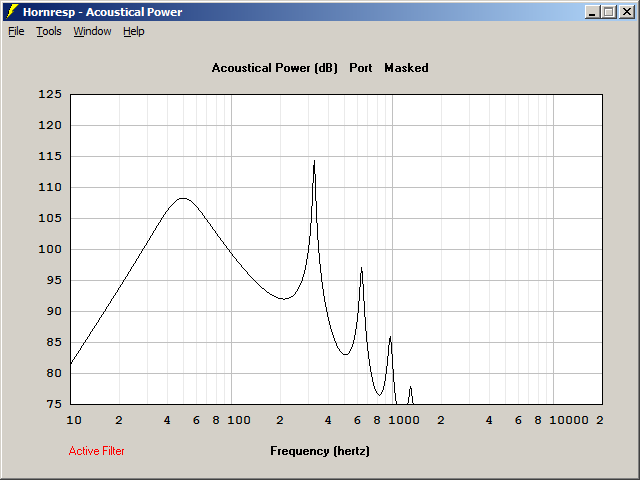Click the curve dip near 92 dB
This screenshot has height=480, width=640.
click(284, 299)
